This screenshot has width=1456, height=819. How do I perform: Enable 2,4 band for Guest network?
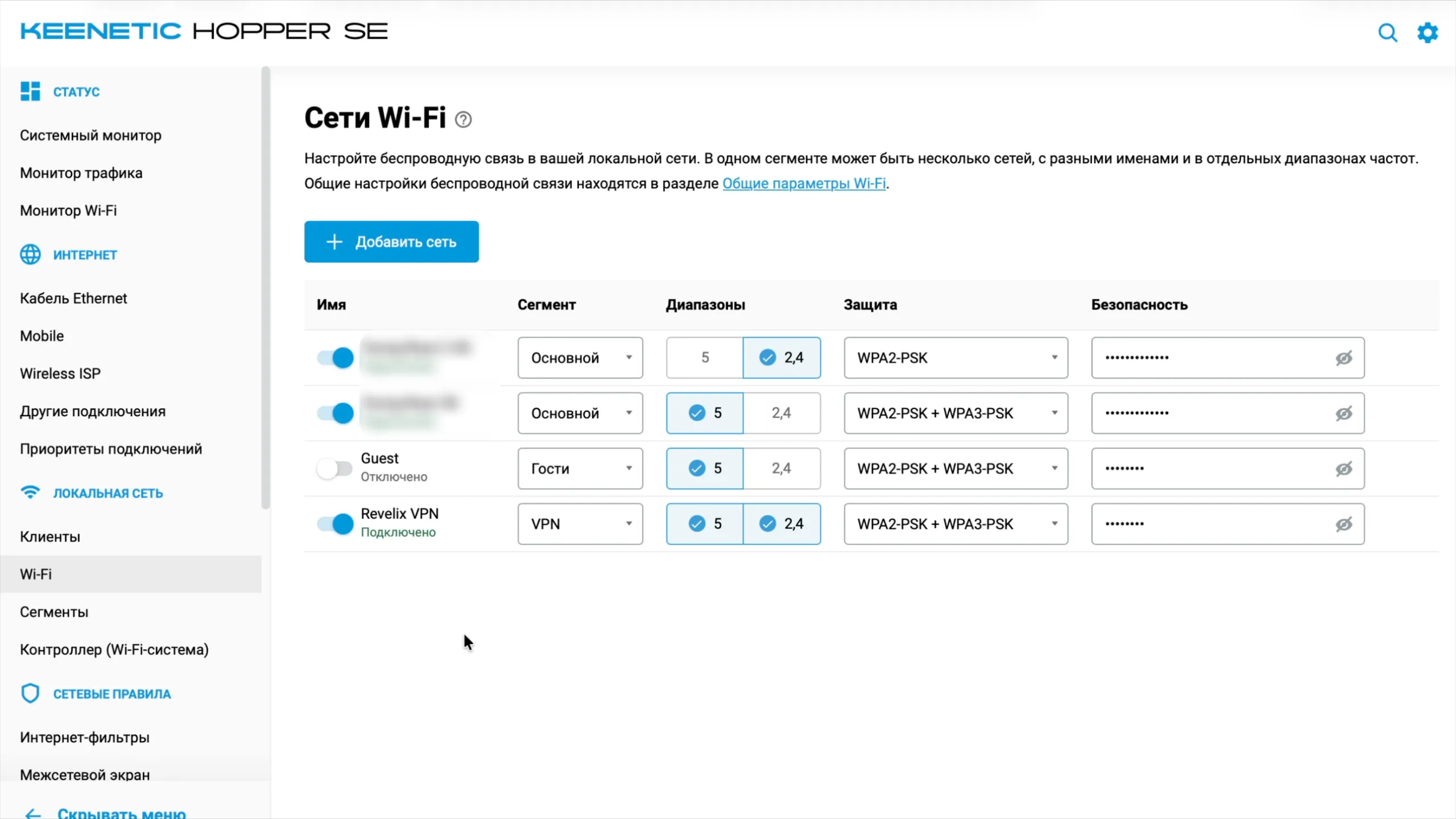[x=781, y=469]
